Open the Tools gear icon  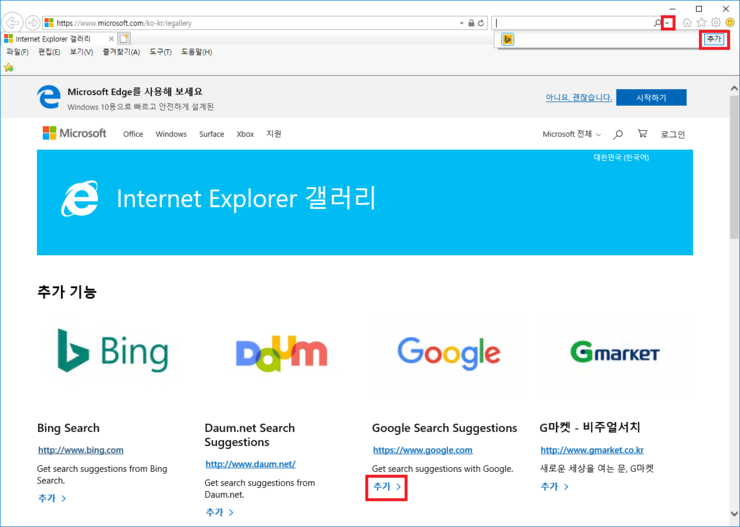(716, 23)
